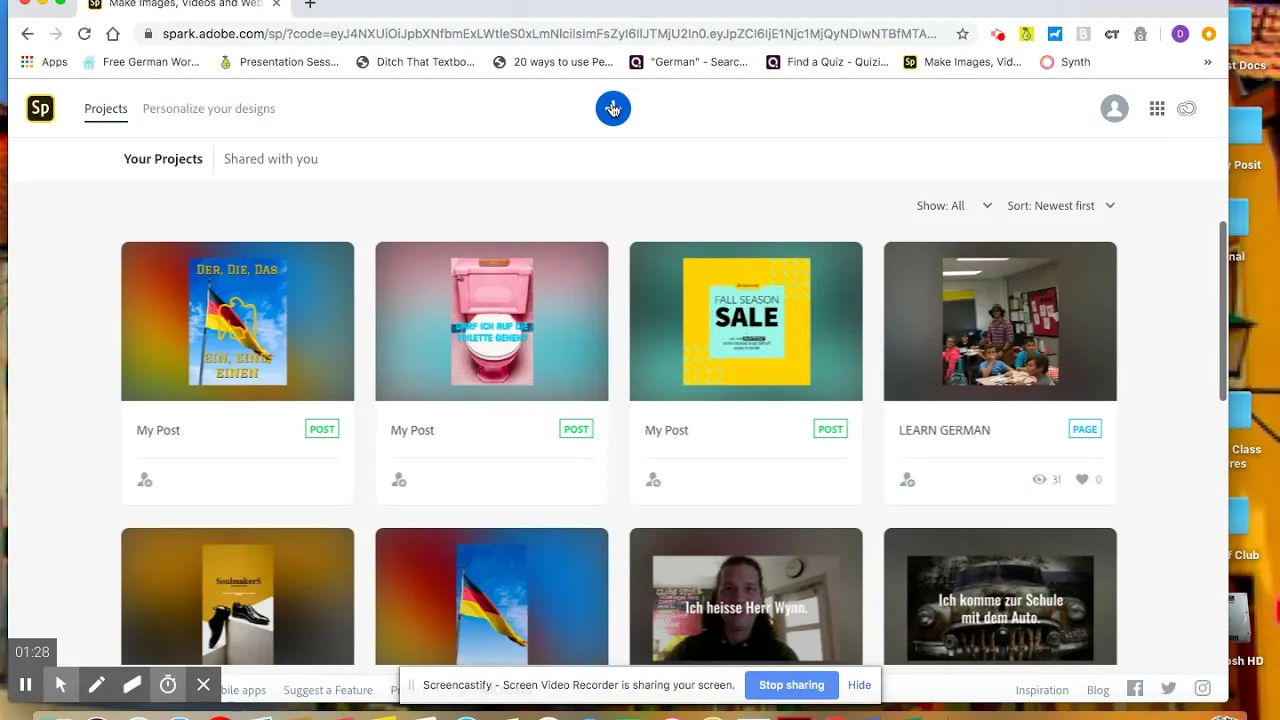
Task: Click the browser address bar URL
Action: 549,34
